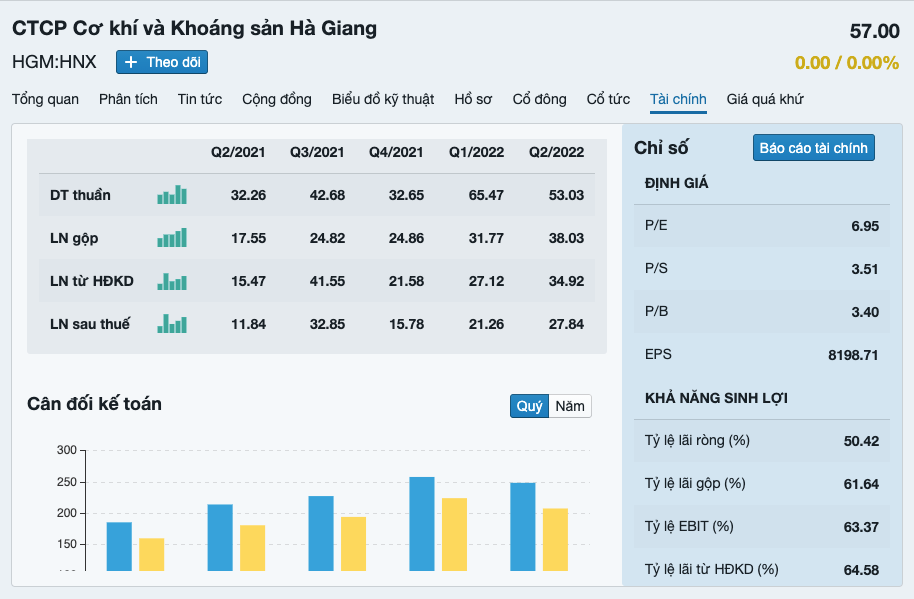Image resolution: width=914 pixels, height=599 pixels.
Task: Click the first blue bar in balance chart
Action: click(x=119, y=547)
